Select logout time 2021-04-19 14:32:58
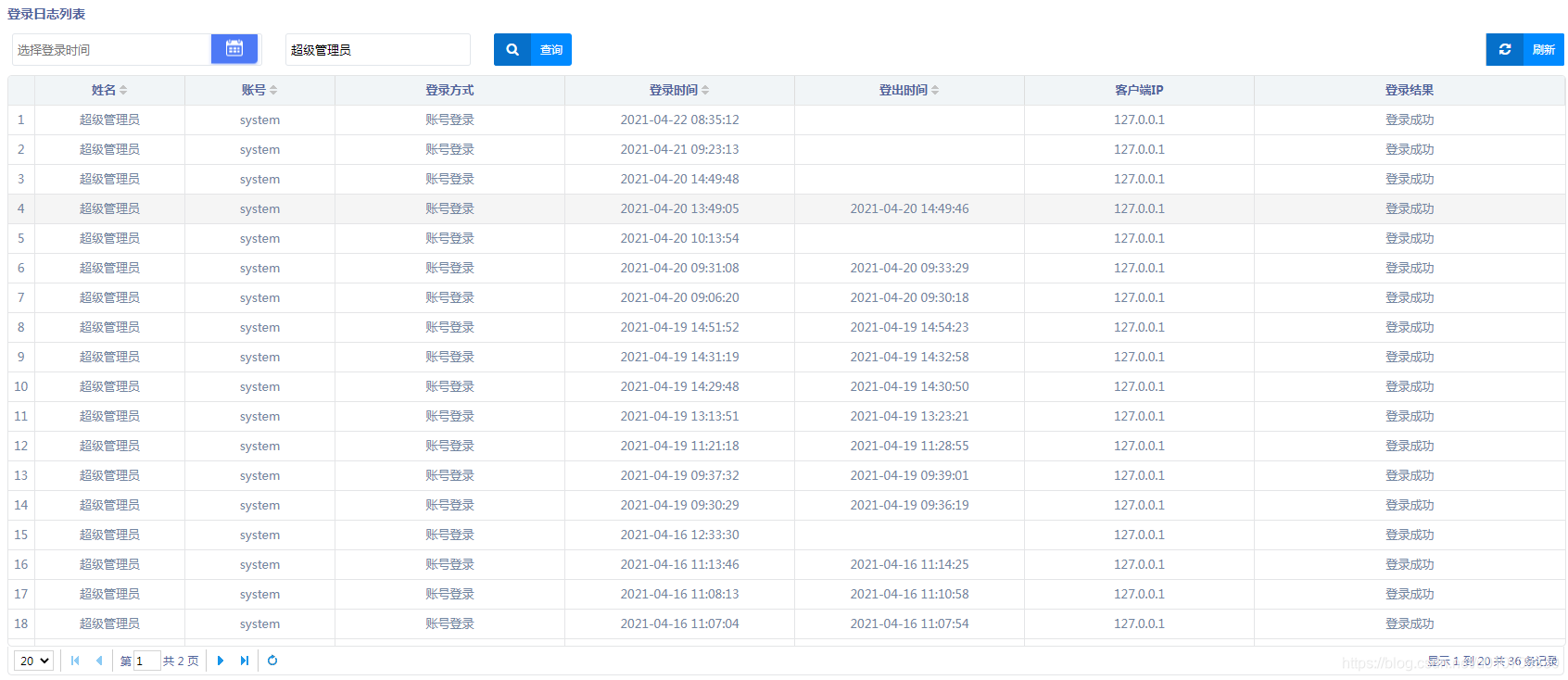 pyautogui.click(x=909, y=357)
